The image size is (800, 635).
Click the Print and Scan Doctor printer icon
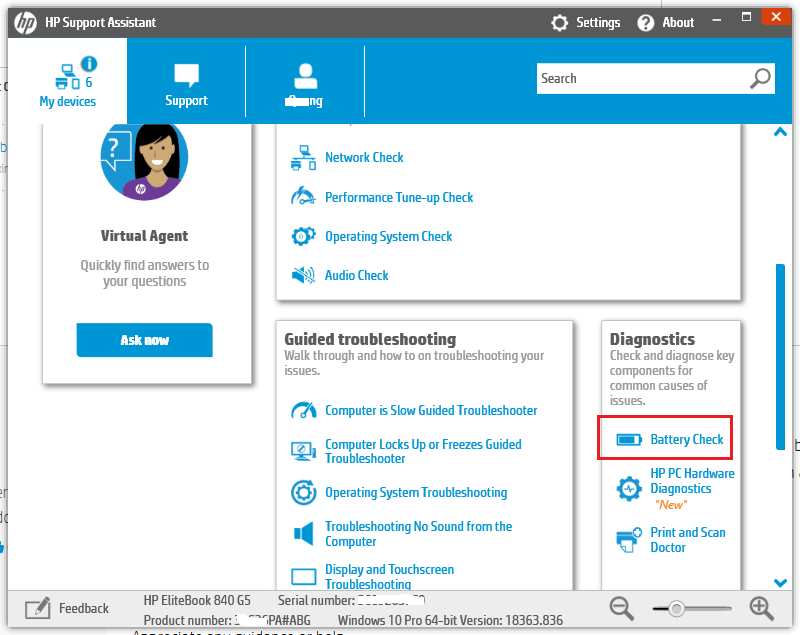[629, 540]
